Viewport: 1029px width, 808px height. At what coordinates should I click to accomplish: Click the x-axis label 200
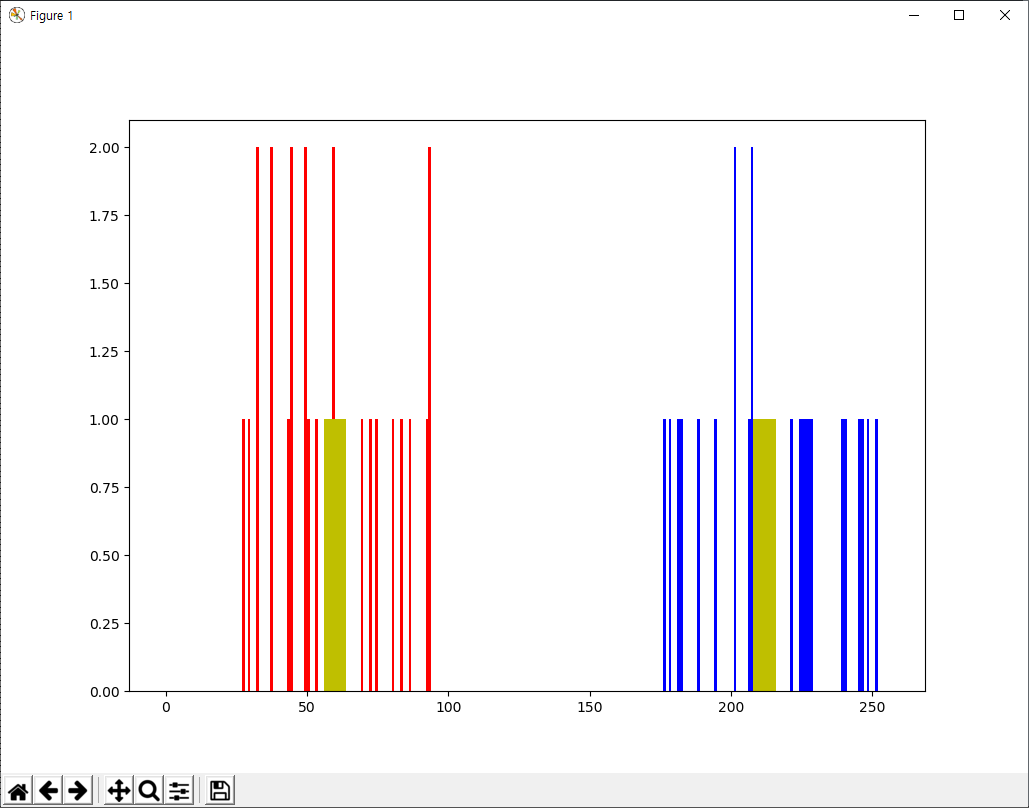click(x=731, y=708)
